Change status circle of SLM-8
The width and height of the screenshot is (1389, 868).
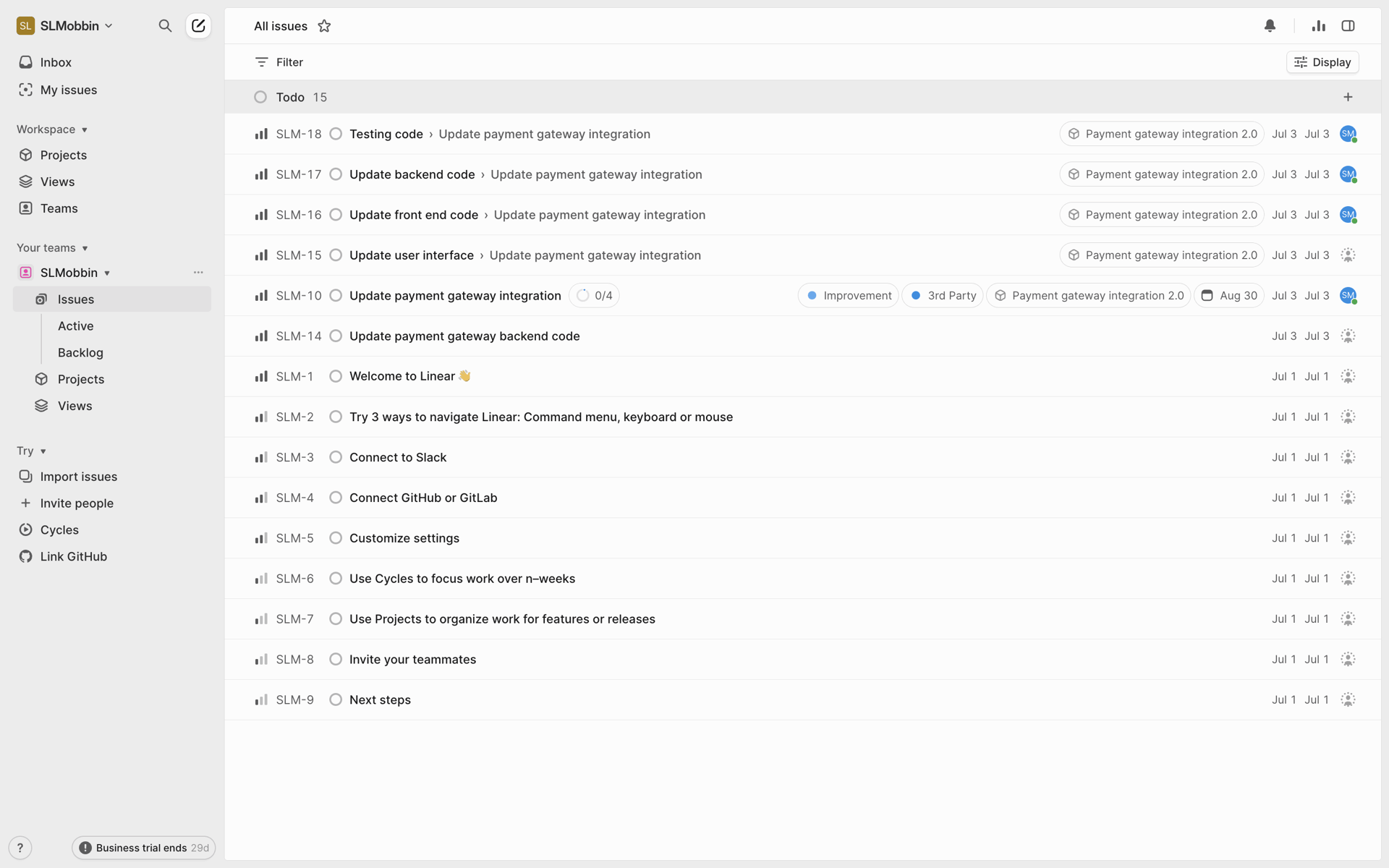click(x=336, y=660)
